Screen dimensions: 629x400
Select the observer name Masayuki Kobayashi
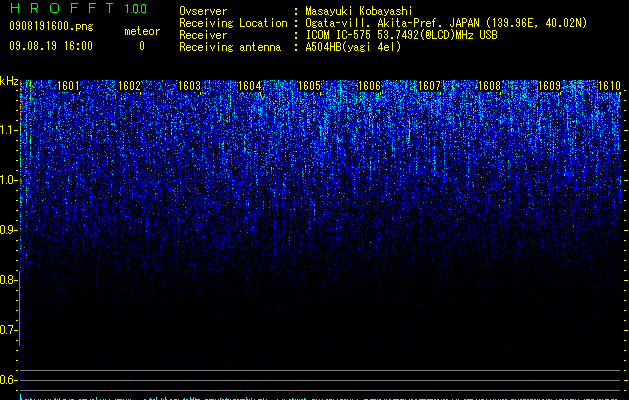tap(359, 11)
